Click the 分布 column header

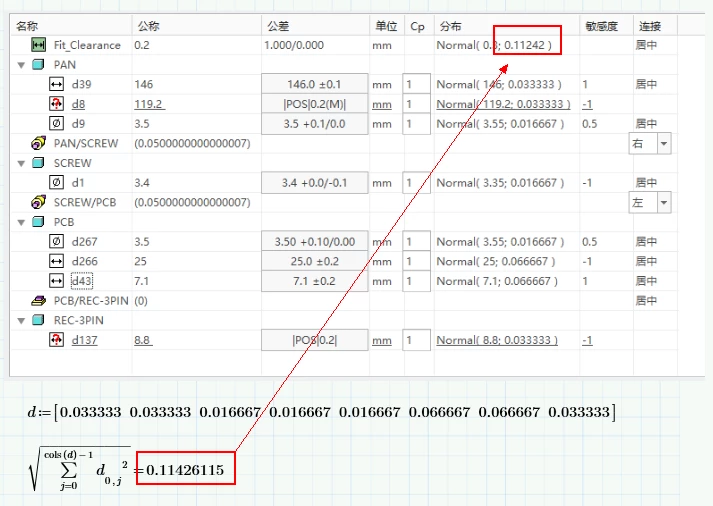click(x=451, y=26)
